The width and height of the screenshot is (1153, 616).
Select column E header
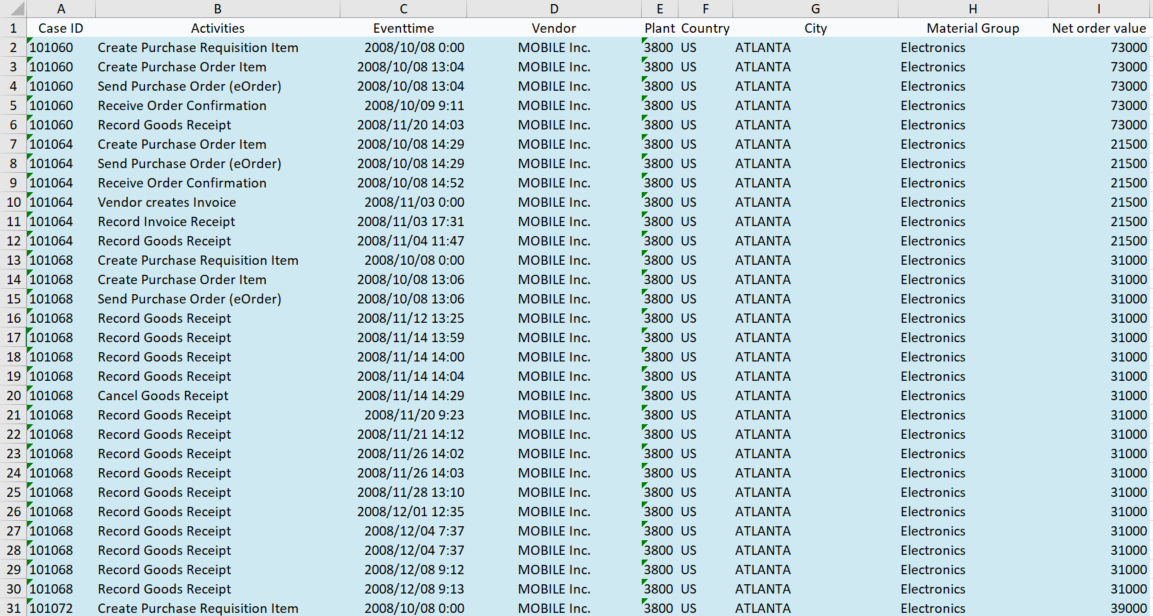660,9
